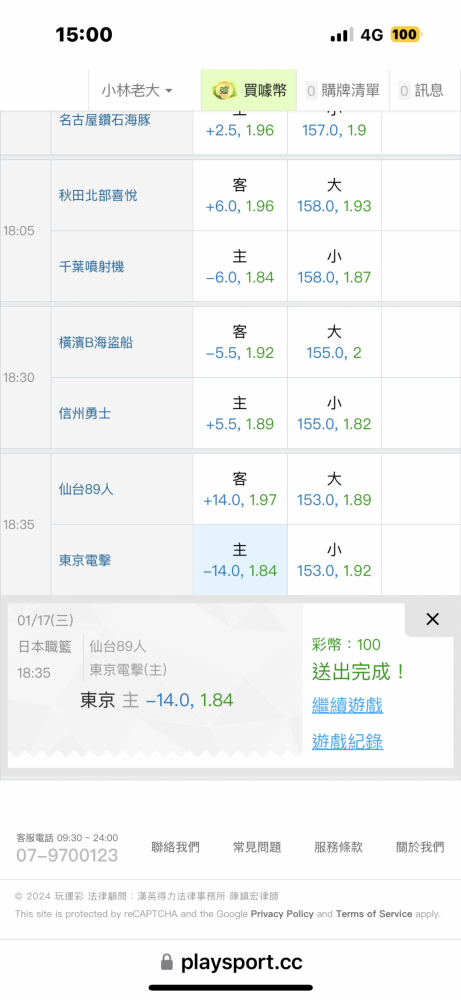Toggle the selected 主 −14.0 東京電擊 bet
Image resolution: width=461 pixels, height=1000 pixels.
tap(240, 560)
